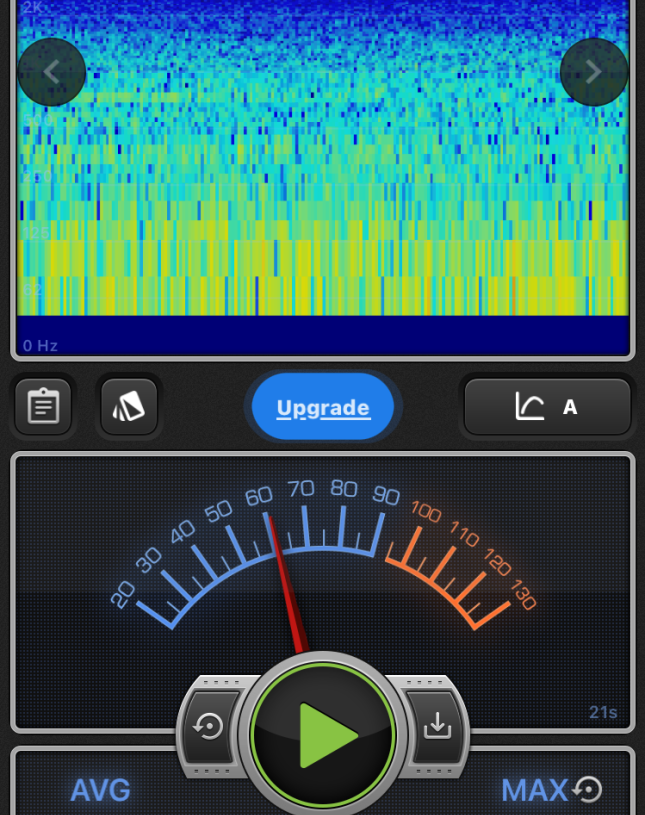Tap the 2k frequency label on the spectrogram

coord(33,8)
